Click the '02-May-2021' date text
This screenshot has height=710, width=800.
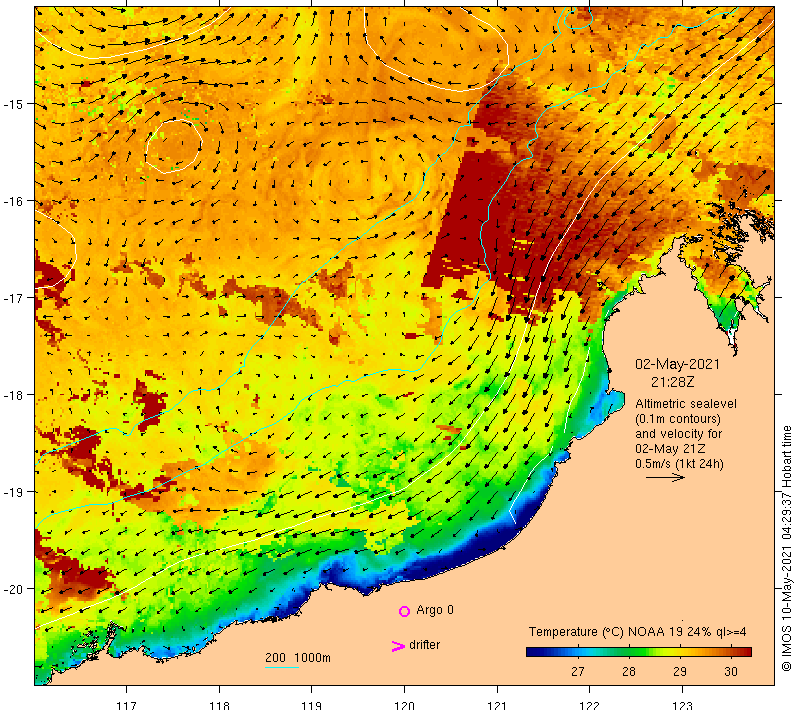pyautogui.click(x=677, y=364)
